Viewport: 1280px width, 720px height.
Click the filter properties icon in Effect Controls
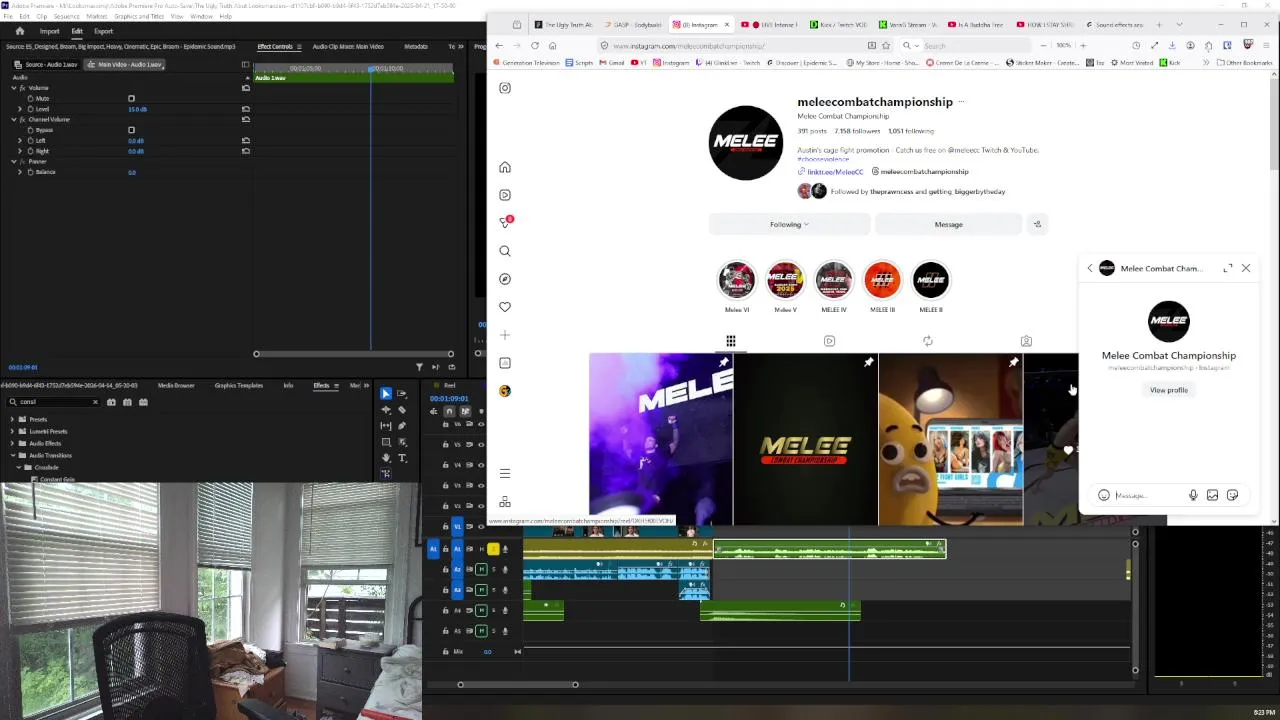(x=419, y=367)
